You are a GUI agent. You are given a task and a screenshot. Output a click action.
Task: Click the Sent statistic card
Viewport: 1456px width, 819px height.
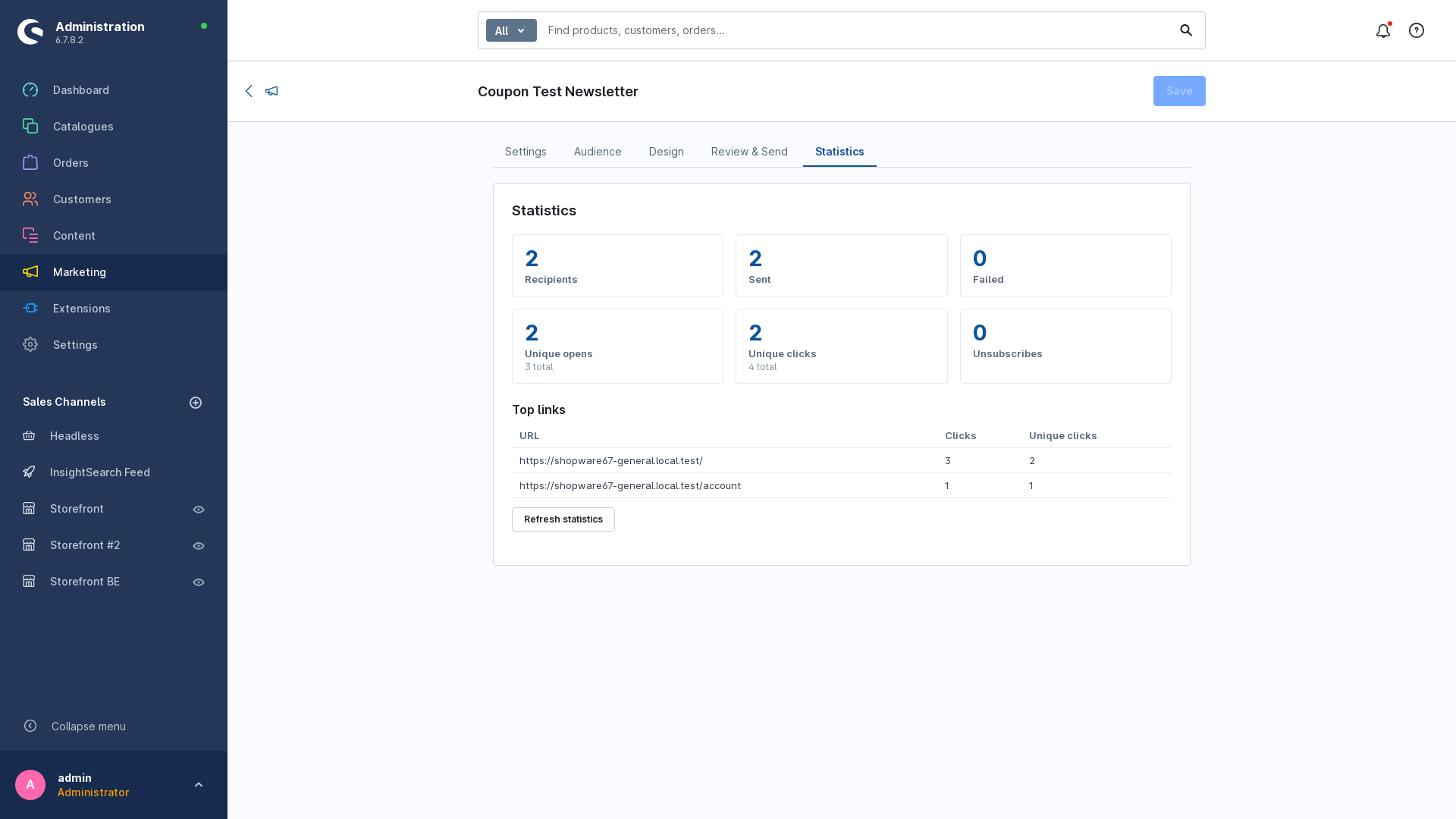click(x=842, y=265)
